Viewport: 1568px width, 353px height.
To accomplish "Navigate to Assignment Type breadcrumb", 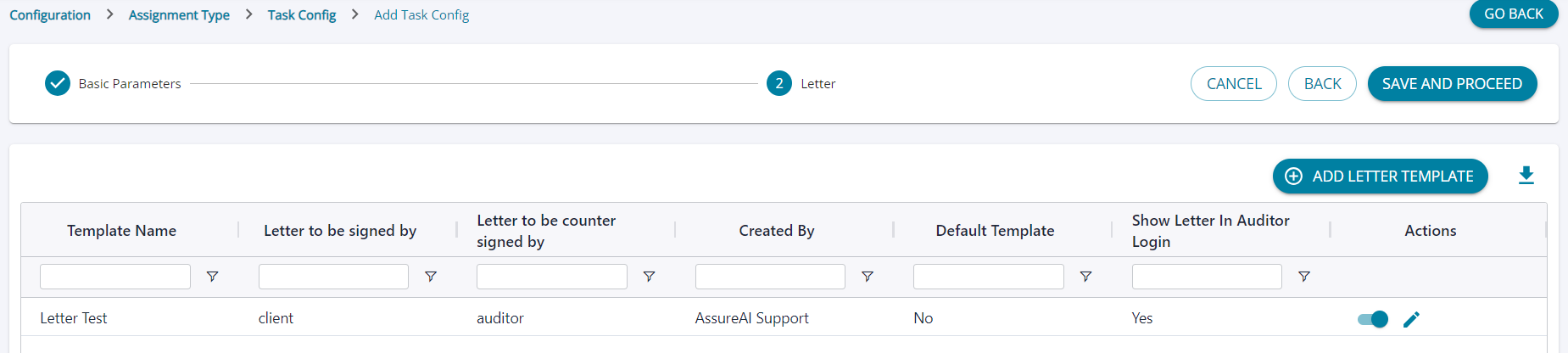I will click(x=179, y=15).
